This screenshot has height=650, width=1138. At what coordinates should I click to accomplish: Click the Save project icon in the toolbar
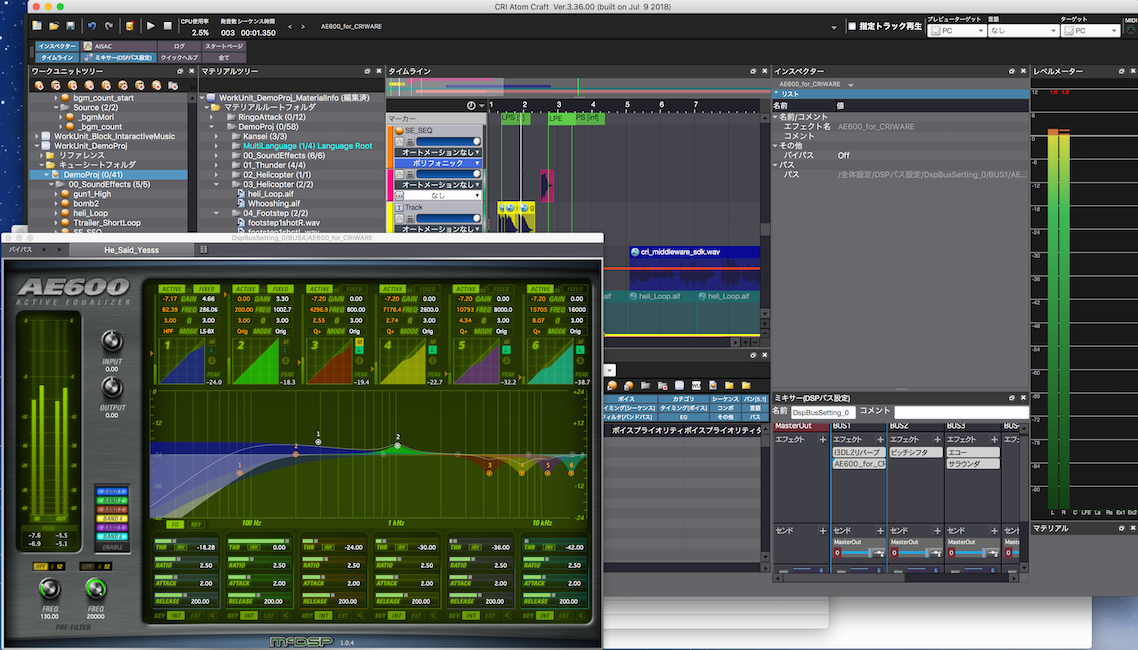coord(70,26)
